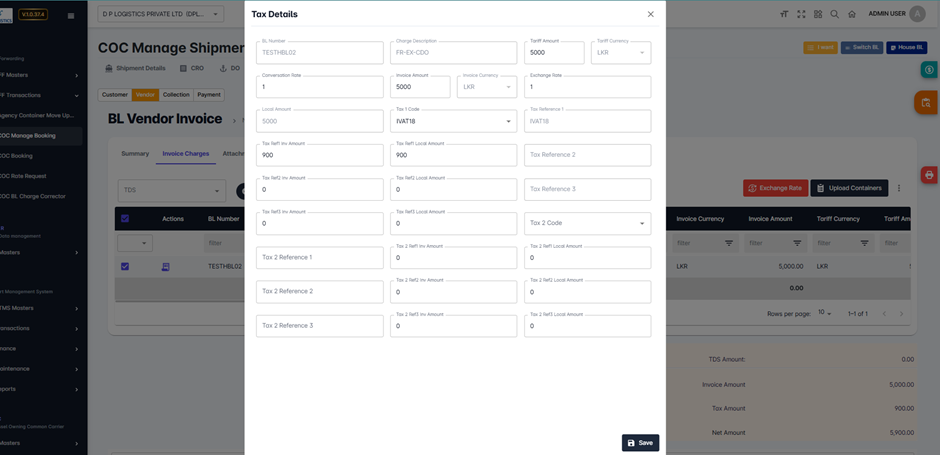Toggle the TESTHBL02 row checkbox

125,267
